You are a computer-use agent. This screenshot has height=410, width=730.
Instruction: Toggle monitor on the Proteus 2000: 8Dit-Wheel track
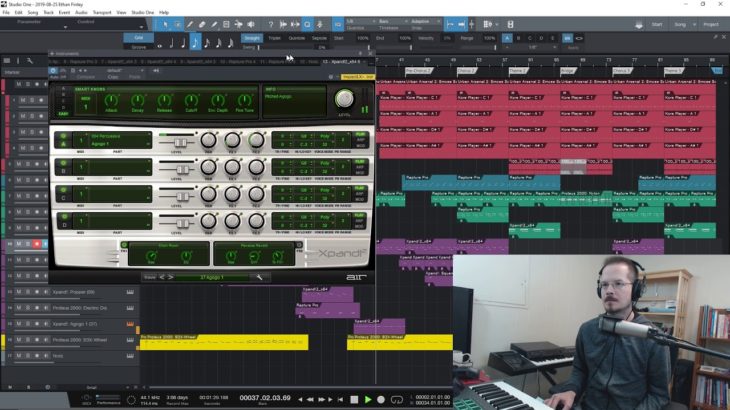(x=46, y=340)
